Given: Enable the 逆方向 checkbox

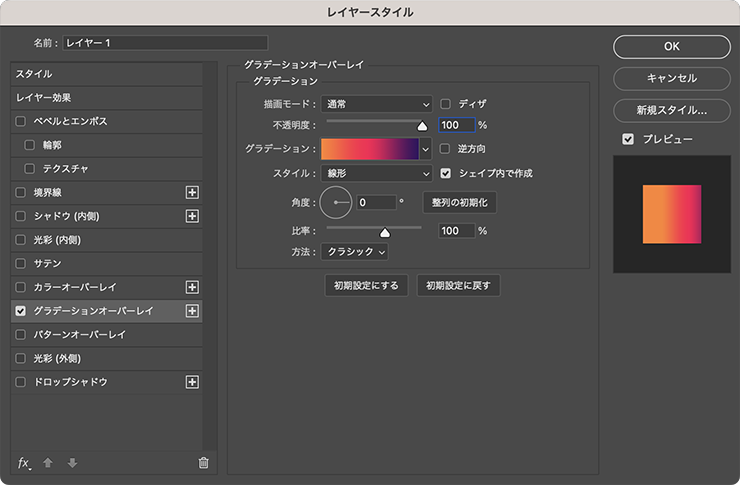Looking at the screenshot, I should [x=446, y=149].
